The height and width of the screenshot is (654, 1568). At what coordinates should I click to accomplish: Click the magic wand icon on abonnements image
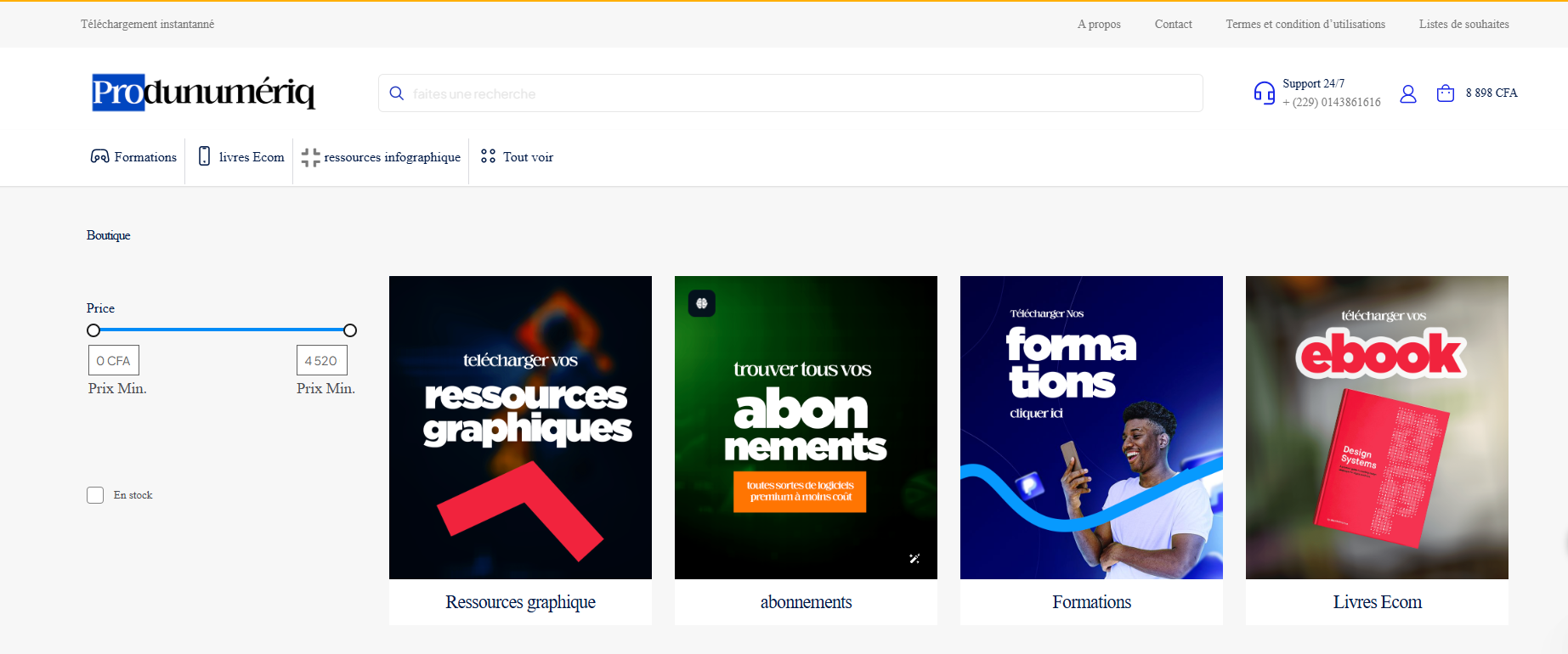click(x=914, y=558)
